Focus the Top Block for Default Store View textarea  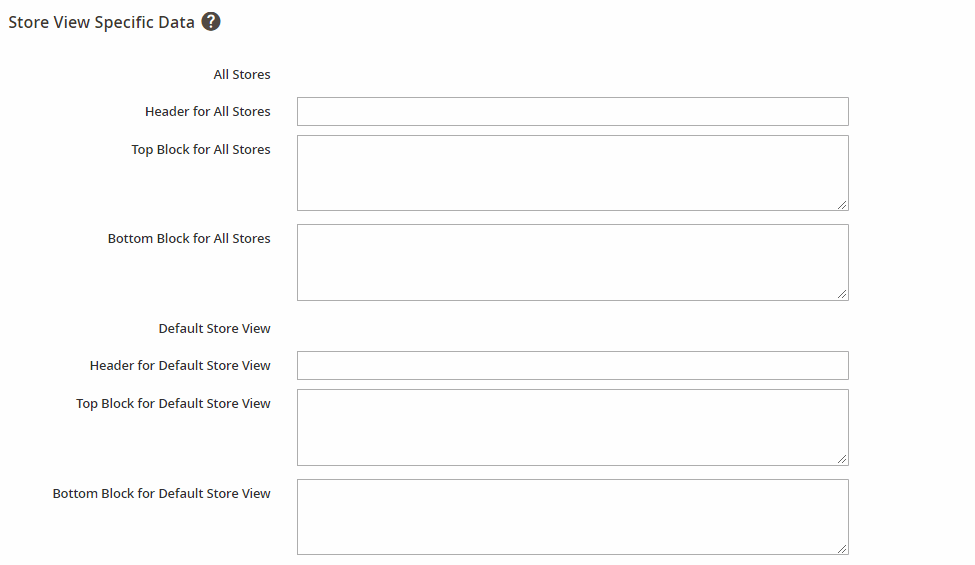(x=573, y=428)
